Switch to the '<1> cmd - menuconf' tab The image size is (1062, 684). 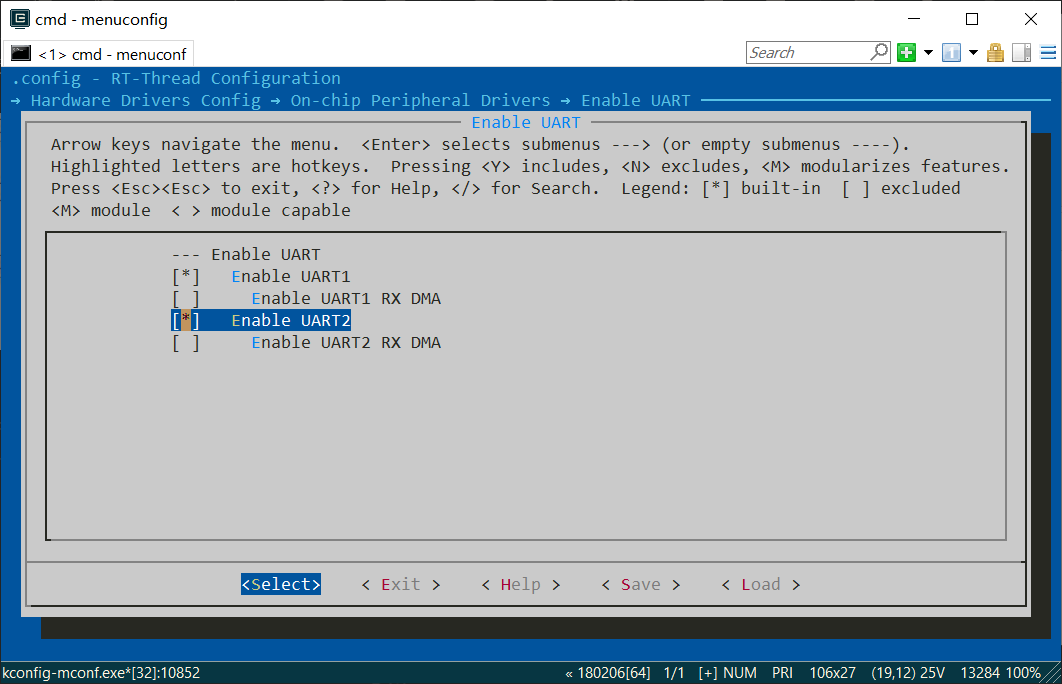[x=99, y=54]
